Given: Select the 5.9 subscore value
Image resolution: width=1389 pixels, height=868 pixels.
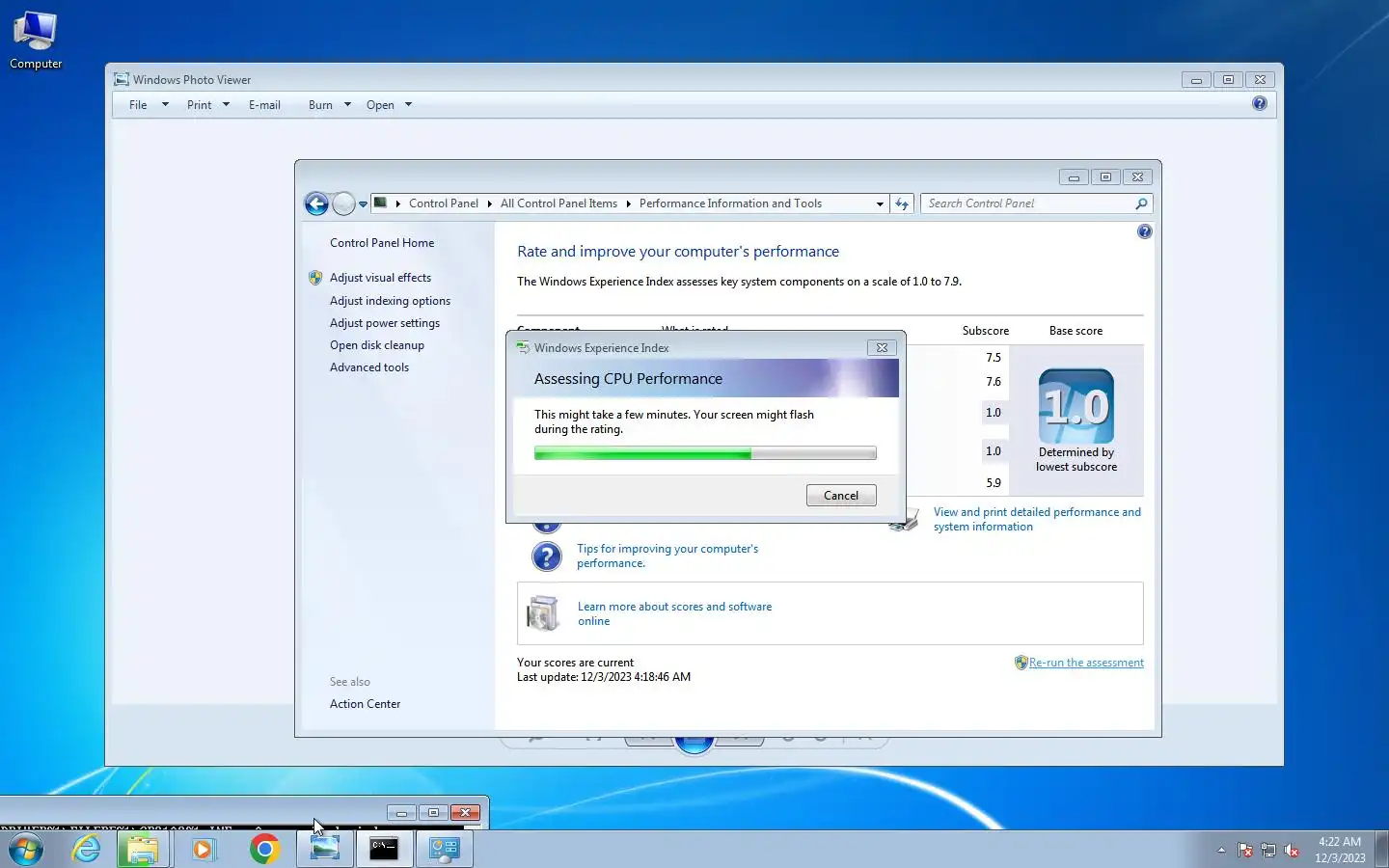Looking at the screenshot, I should click(x=994, y=483).
